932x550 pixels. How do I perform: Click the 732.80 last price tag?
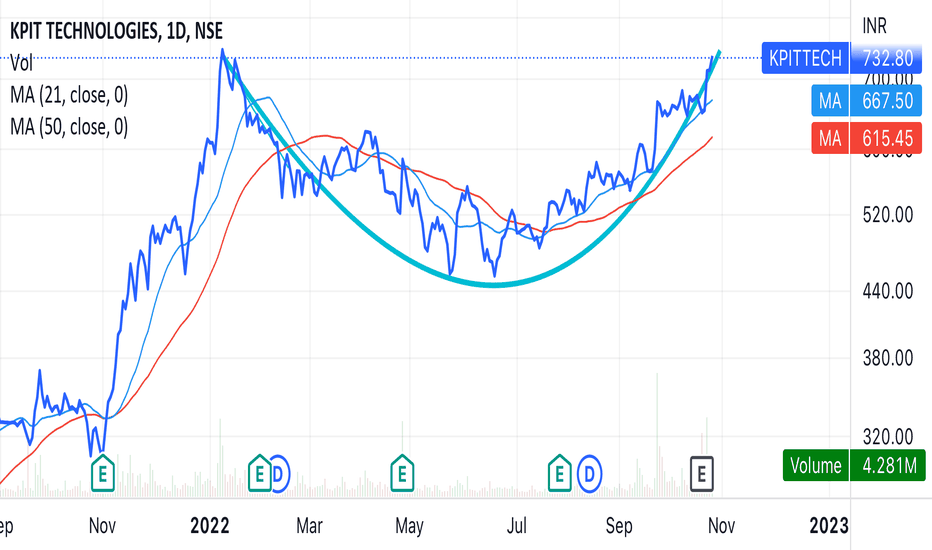click(887, 58)
